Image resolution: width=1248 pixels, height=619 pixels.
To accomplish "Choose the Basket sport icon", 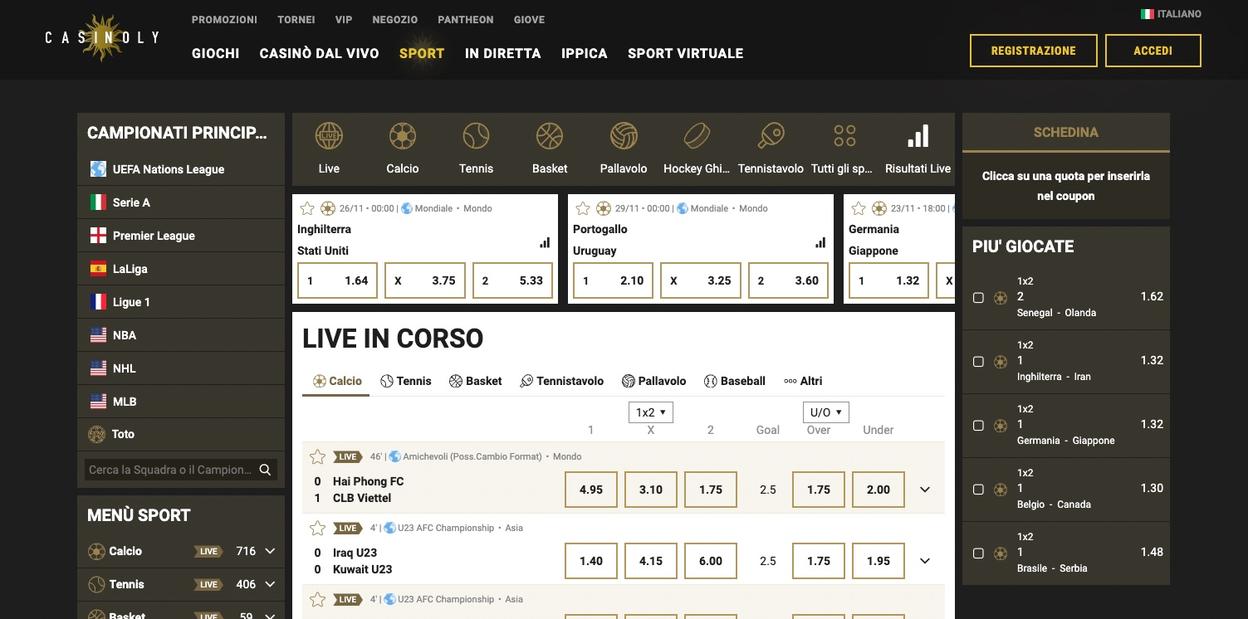I will pos(550,136).
